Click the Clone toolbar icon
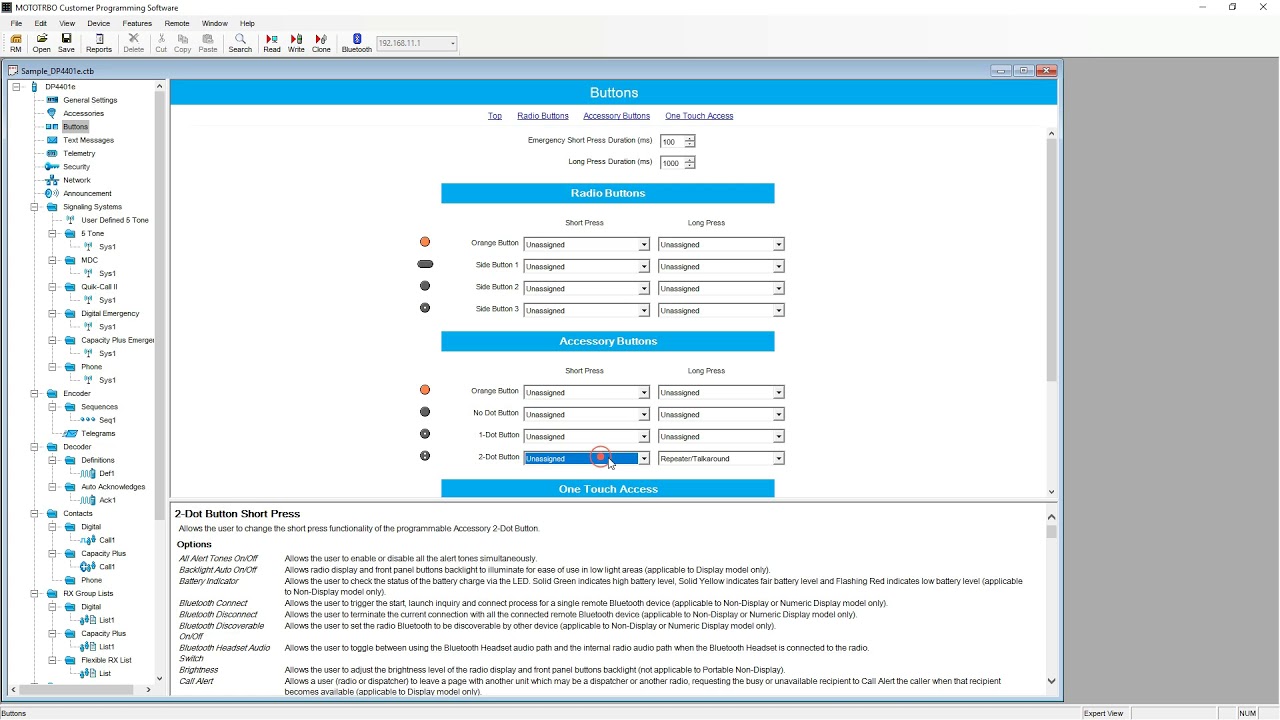 coord(321,43)
